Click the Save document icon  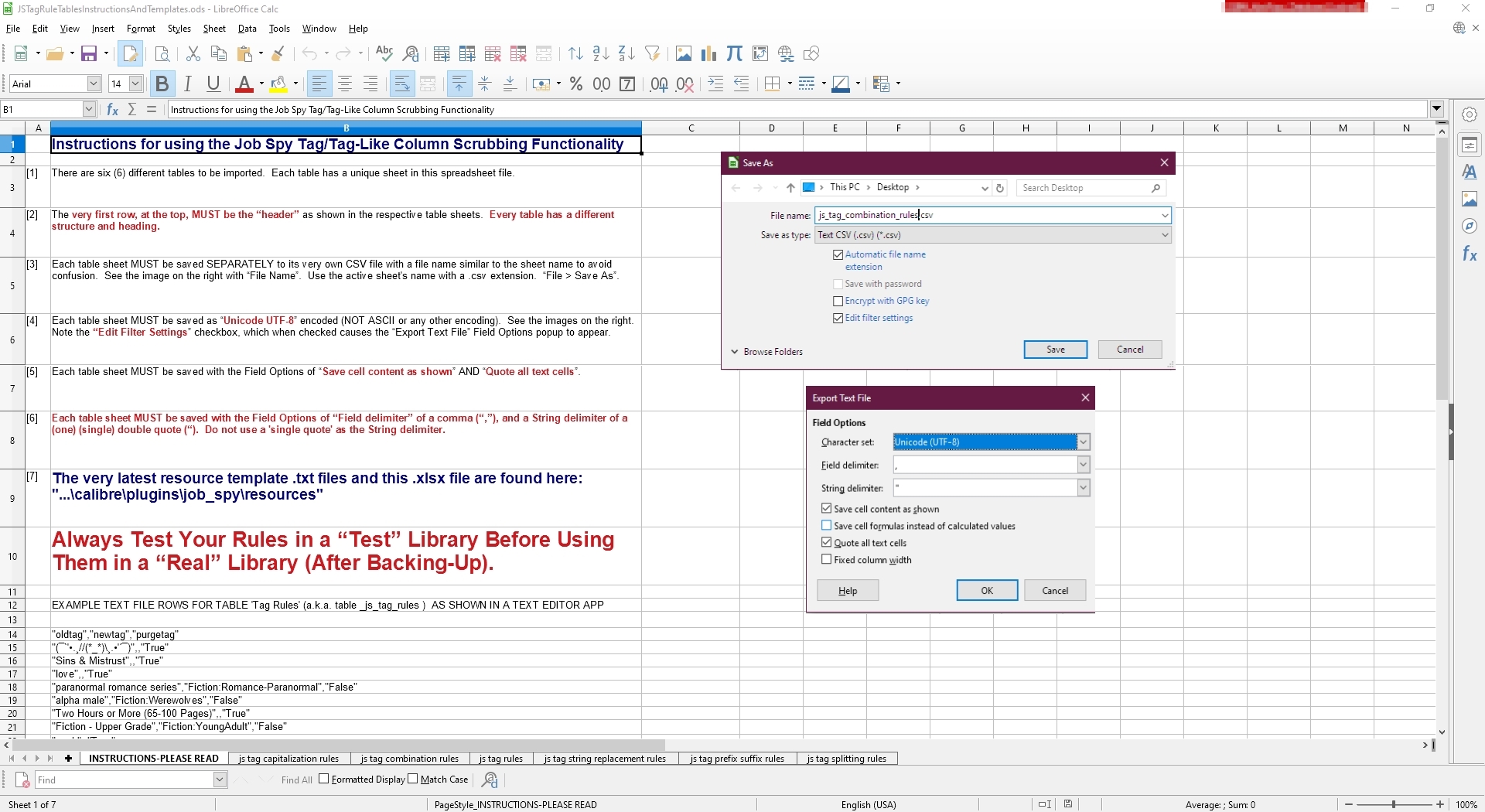click(x=89, y=54)
